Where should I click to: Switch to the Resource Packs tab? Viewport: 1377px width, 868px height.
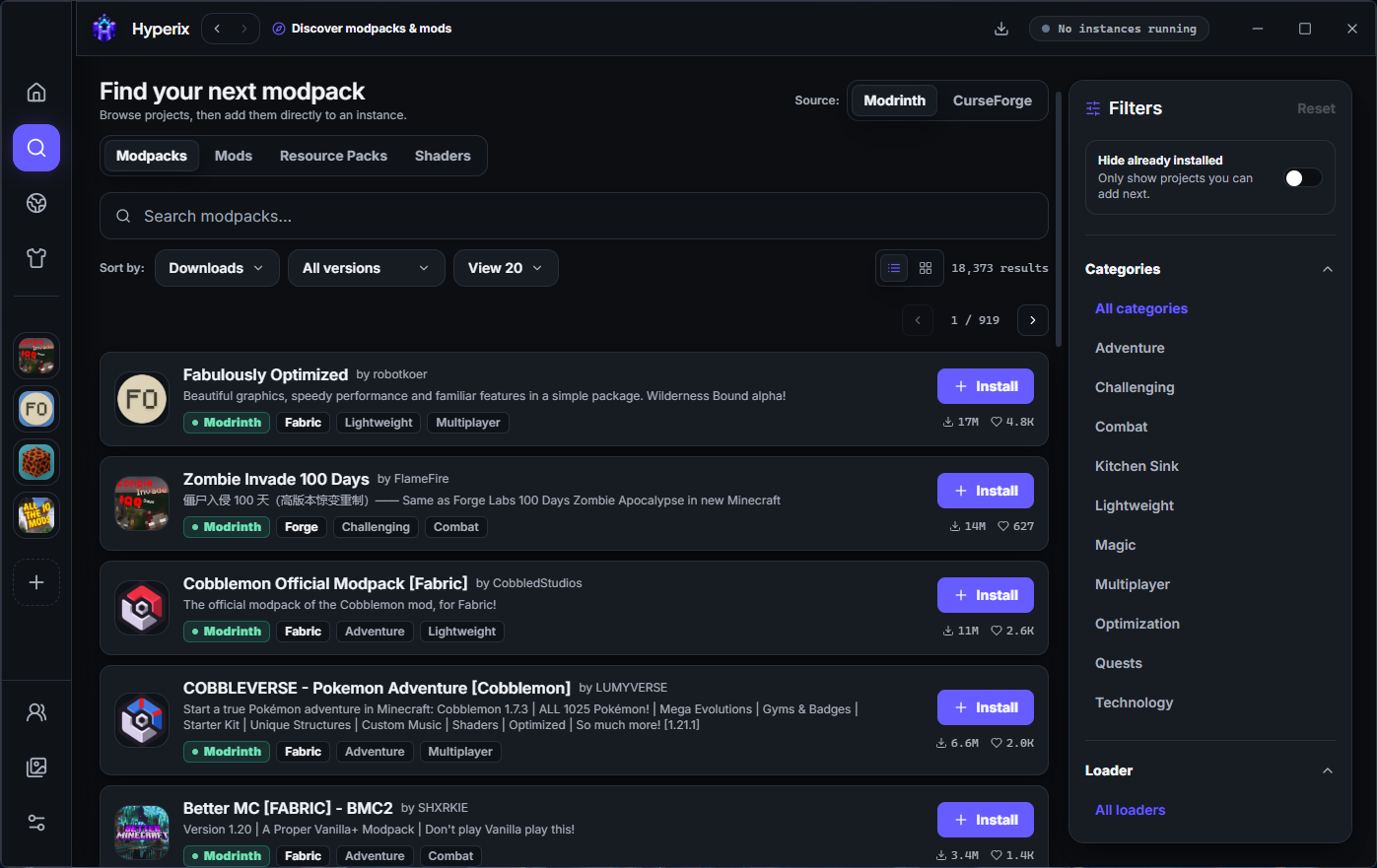pyautogui.click(x=333, y=156)
